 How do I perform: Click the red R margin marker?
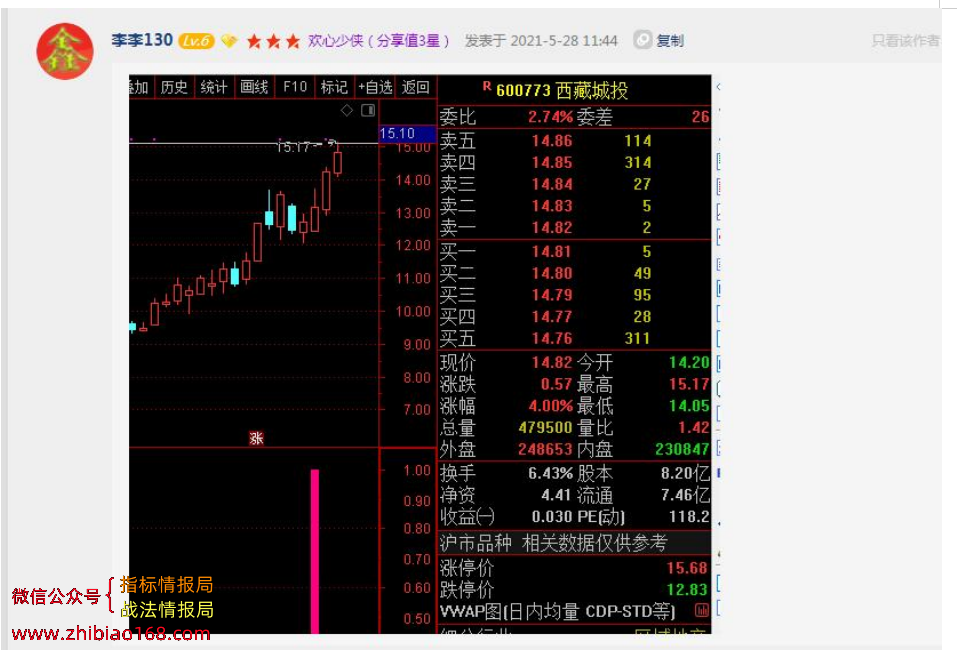pos(487,86)
